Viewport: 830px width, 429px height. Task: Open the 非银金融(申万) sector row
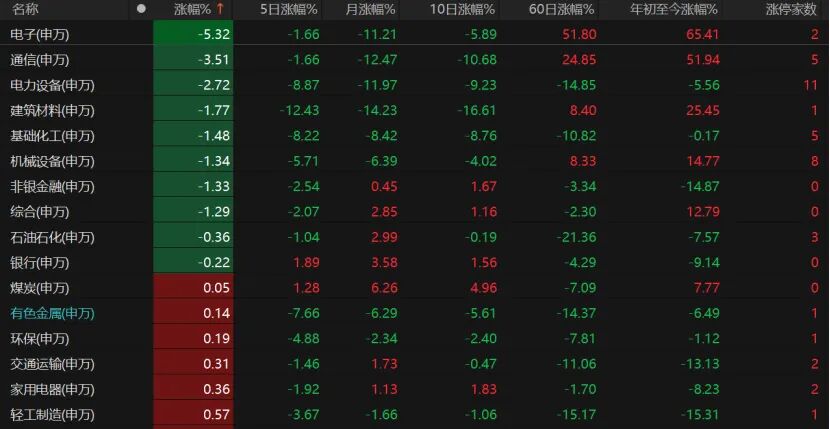[52, 186]
